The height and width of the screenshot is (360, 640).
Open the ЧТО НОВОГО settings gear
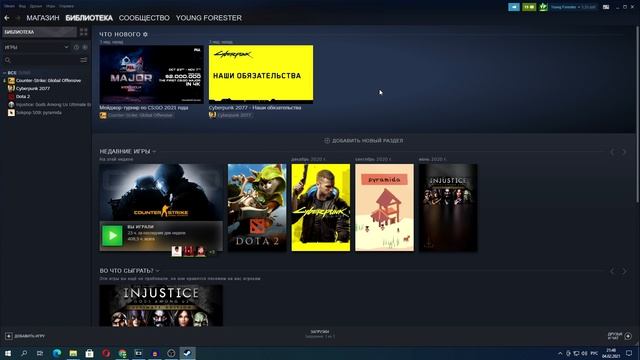[145, 34]
